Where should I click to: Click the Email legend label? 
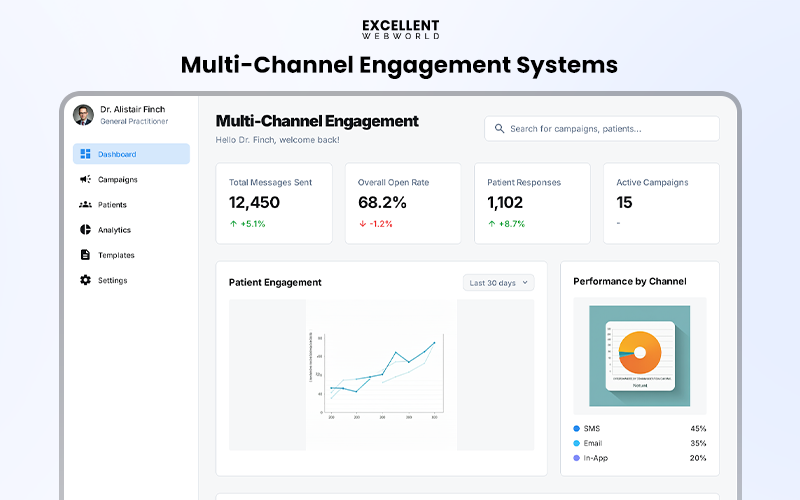click(593, 443)
